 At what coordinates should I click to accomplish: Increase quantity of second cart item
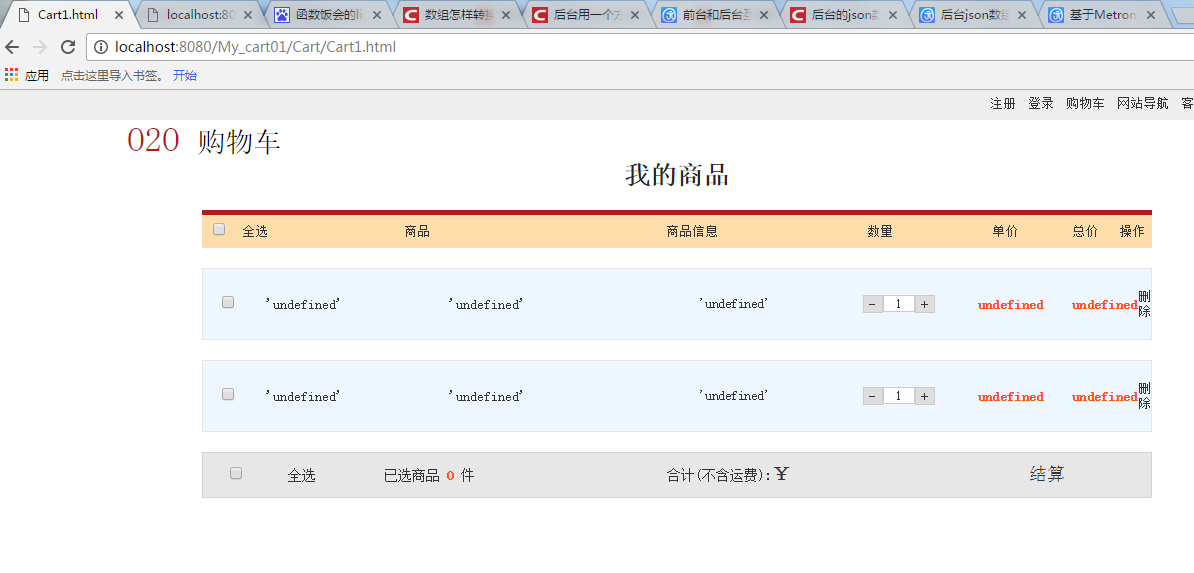(924, 396)
